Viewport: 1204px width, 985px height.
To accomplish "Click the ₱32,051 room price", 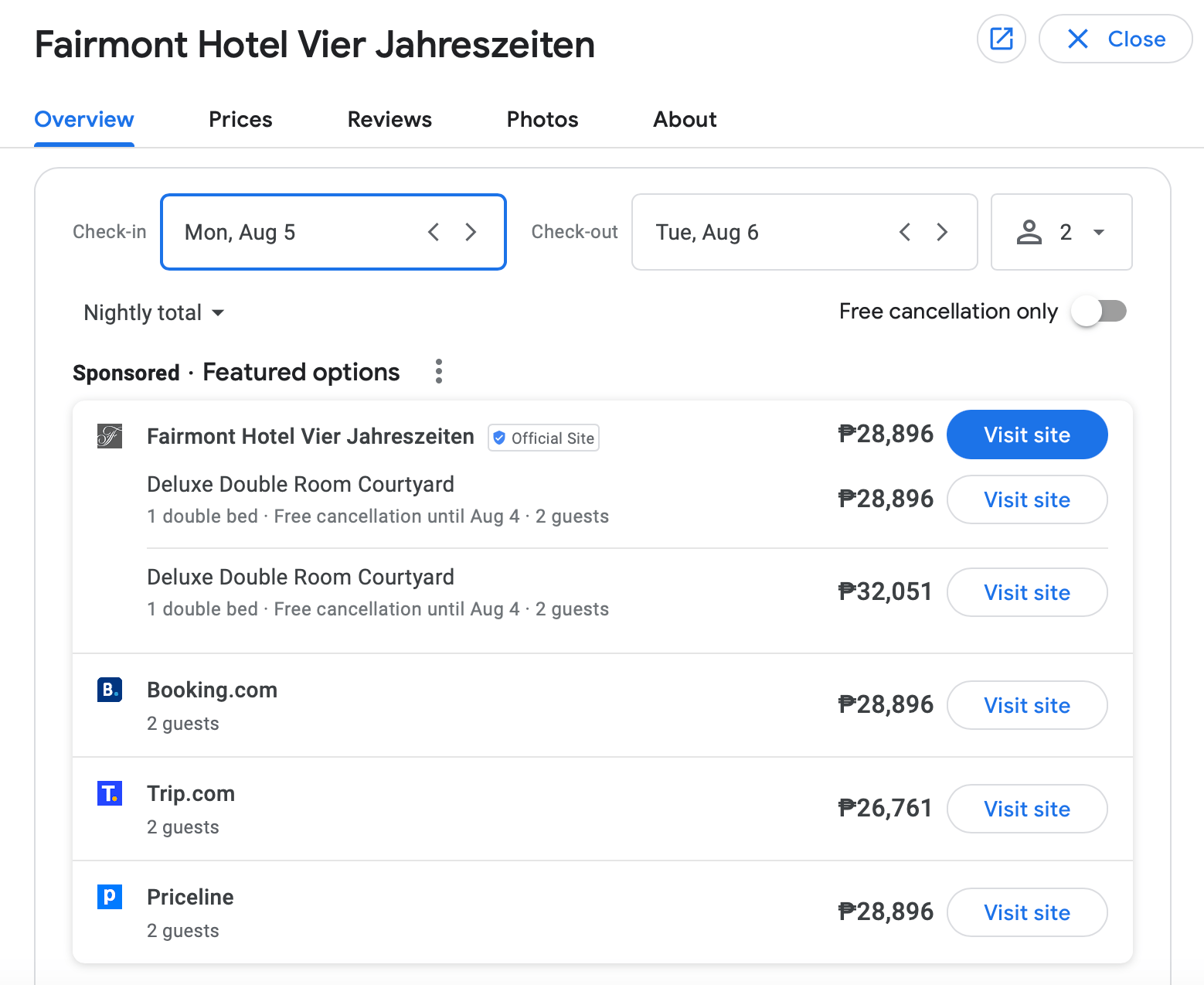I will coord(886,591).
